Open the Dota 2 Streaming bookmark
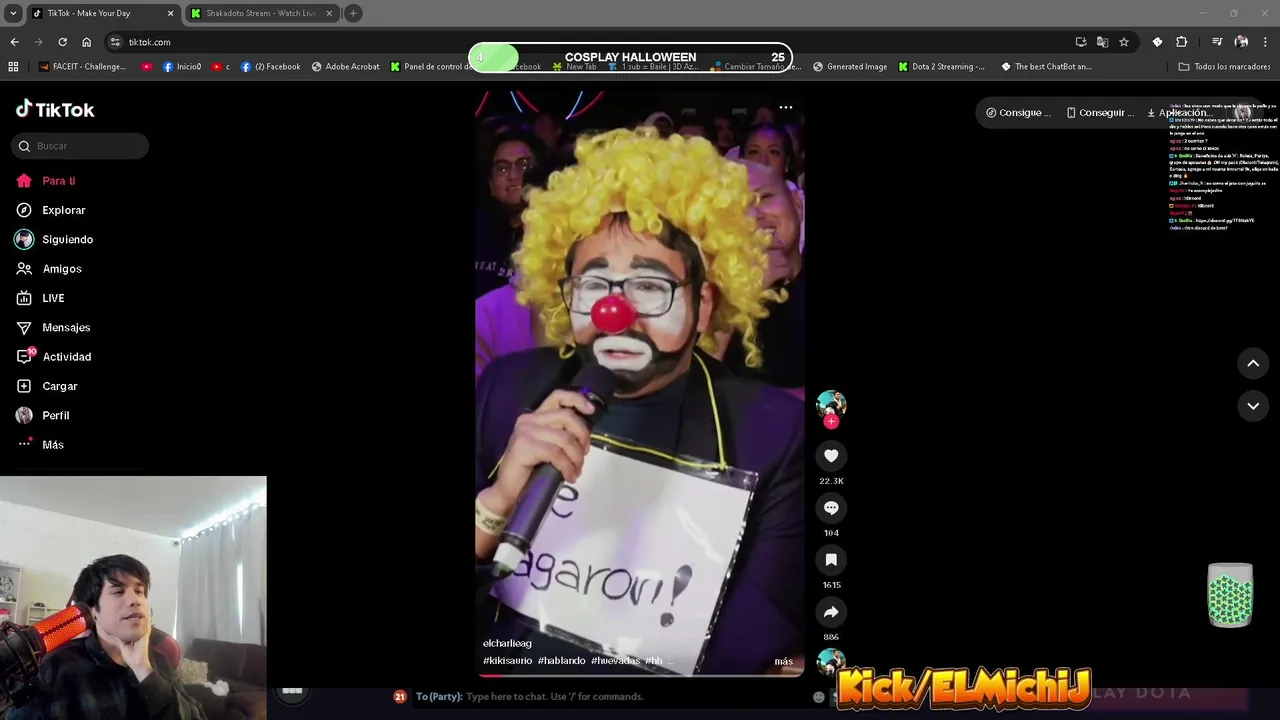The width and height of the screenshot is (1280, 720). 942,67
